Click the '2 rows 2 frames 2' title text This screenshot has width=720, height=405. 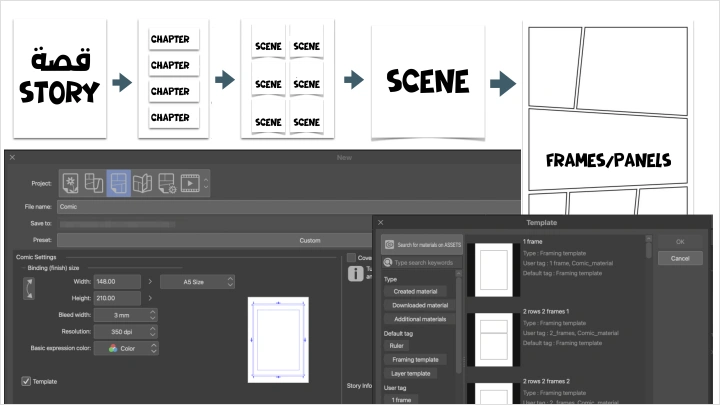coord(546,381)
